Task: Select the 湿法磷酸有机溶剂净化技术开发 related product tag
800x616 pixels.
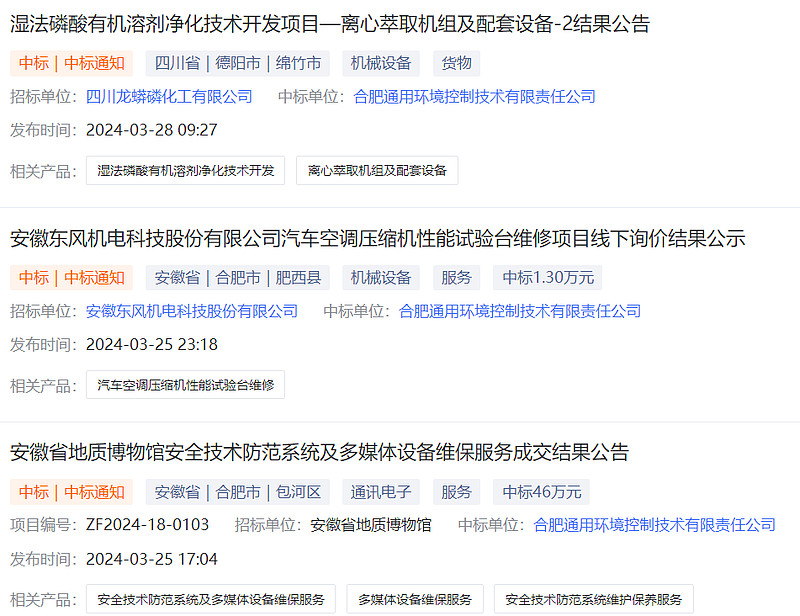Action: pyautogui.click(x=185, y=170)
